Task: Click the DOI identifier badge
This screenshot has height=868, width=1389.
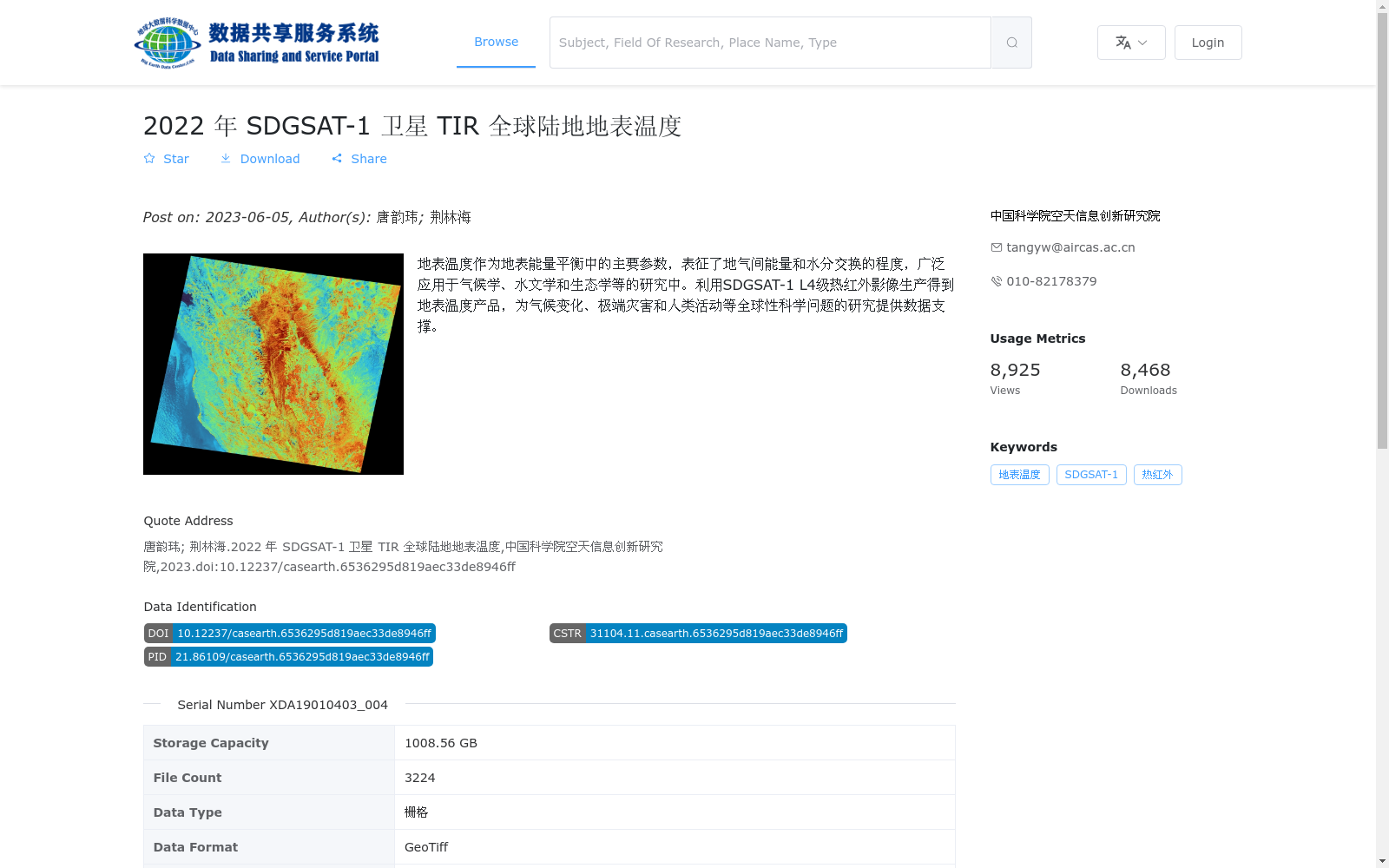Action: pos(290,634)
